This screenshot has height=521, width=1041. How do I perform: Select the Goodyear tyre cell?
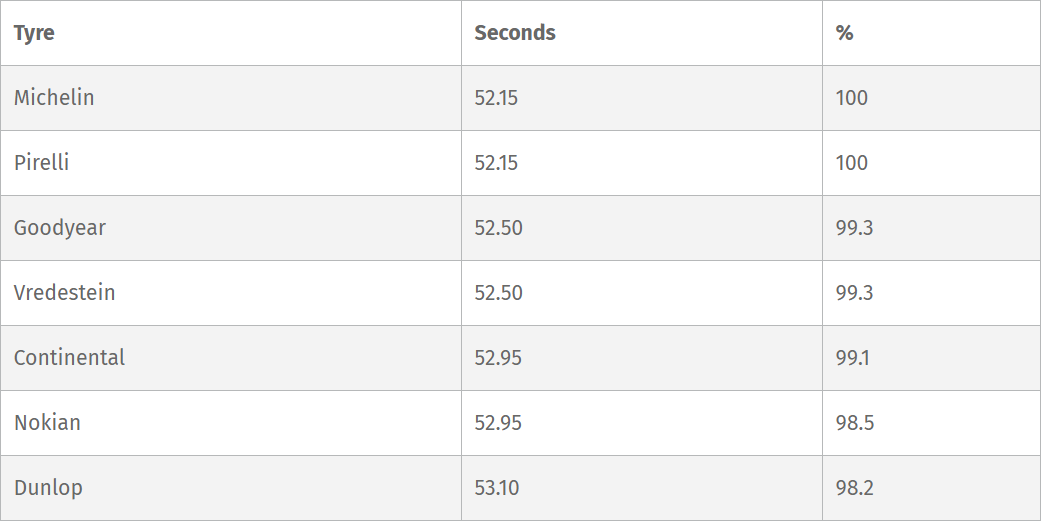(x=60, y=228)
